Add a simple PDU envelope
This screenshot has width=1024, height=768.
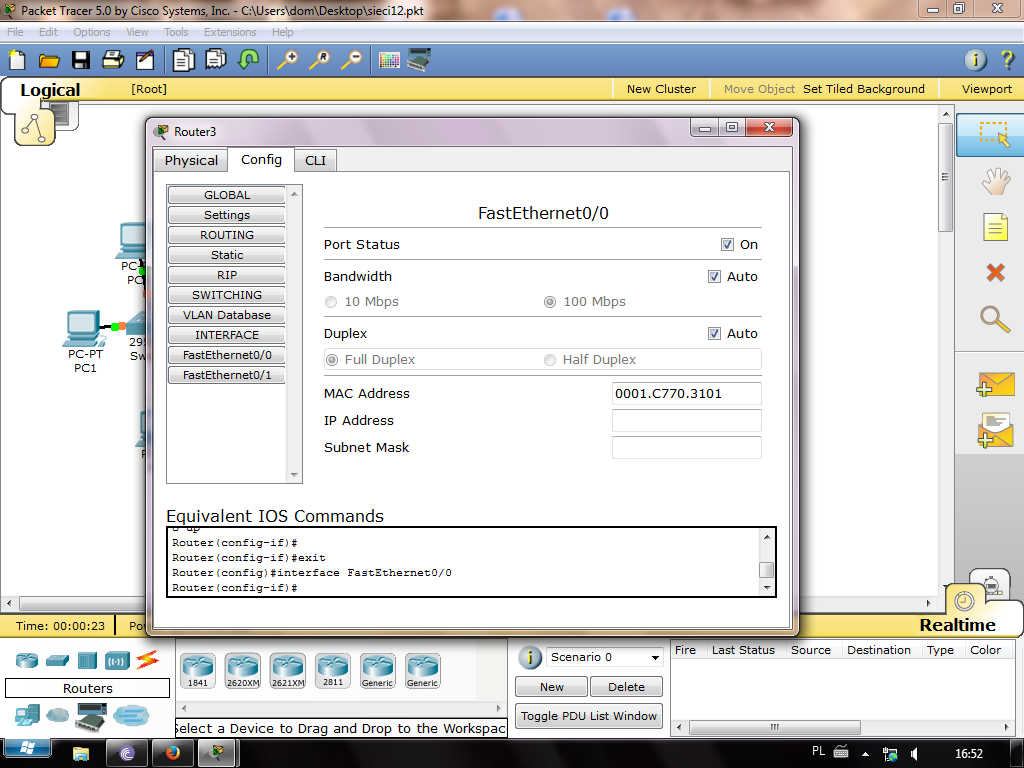click(x=995, y=385)
